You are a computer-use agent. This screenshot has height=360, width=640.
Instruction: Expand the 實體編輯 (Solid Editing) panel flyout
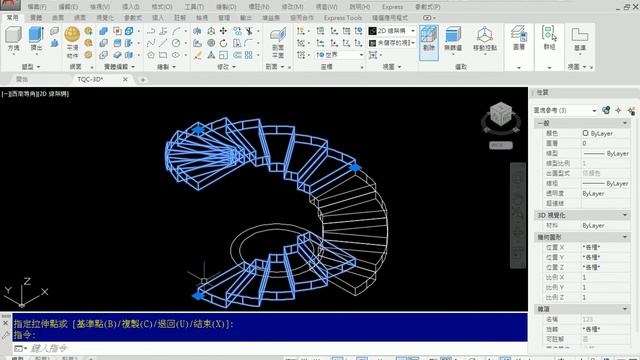pyautogui.click(x=119, y=67)
